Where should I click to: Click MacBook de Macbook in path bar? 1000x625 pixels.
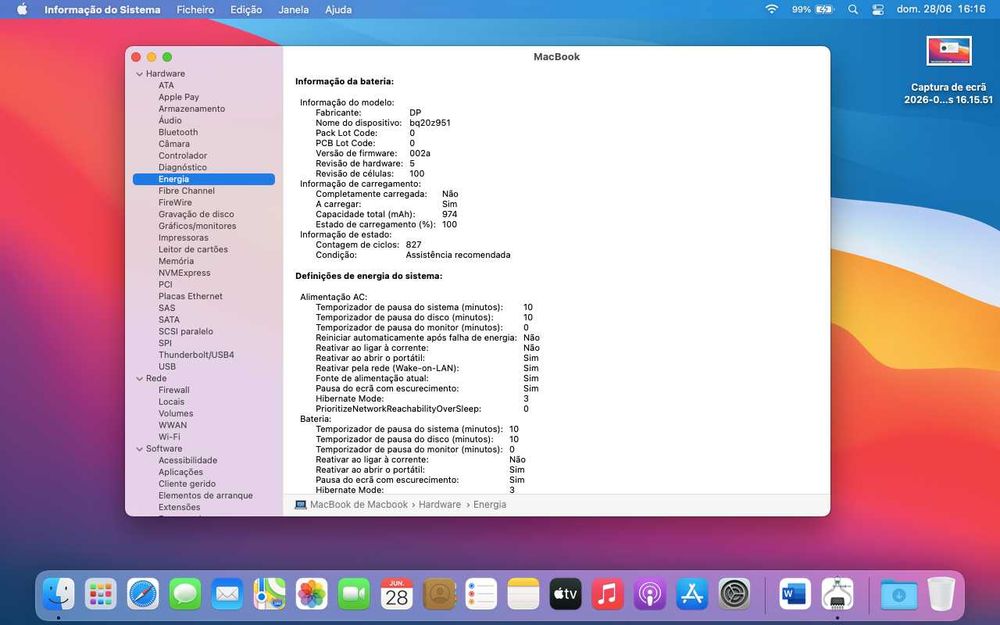[x=358, y=504]
